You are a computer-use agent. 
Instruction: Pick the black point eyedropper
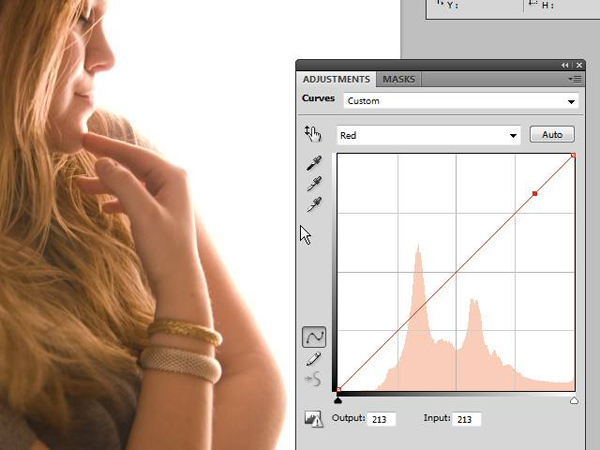click(x=313, y=164)
